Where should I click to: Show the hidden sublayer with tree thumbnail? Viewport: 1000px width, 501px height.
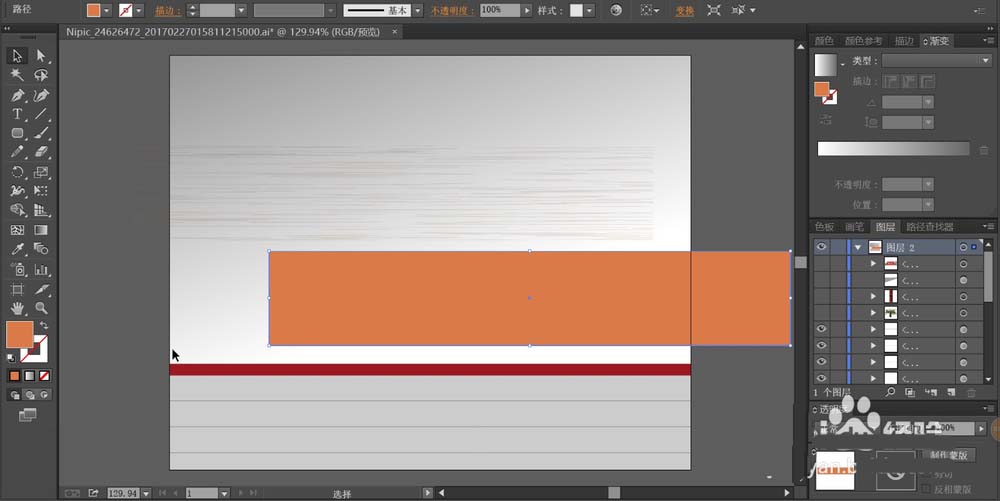[x=821, y=313]
